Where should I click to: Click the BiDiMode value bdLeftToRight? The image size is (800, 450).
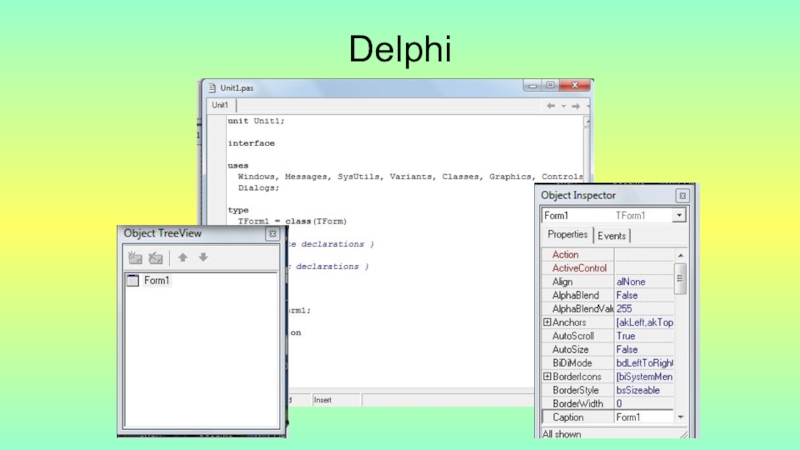click(x=644, y=363)
